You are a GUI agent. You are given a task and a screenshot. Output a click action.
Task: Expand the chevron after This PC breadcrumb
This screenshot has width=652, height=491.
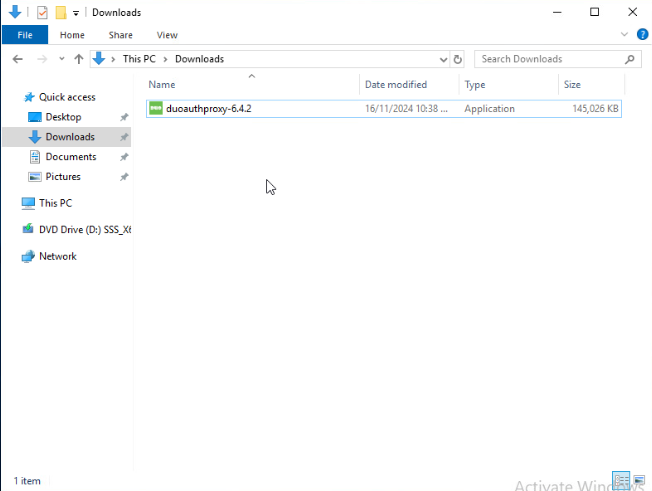coord(165,59)
